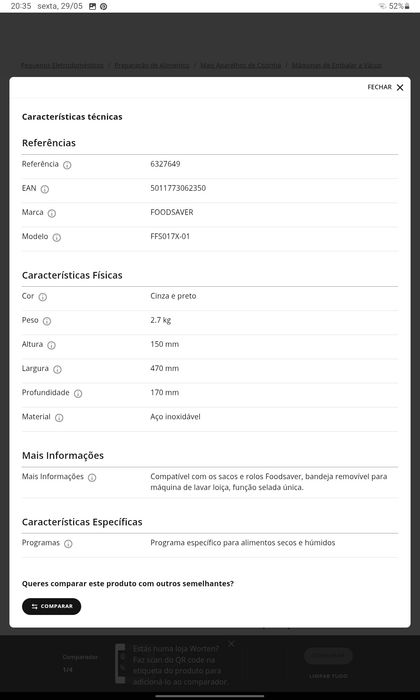420x700 pixels.
Task: Open the info icon next to Material
Action: point(59,417)
